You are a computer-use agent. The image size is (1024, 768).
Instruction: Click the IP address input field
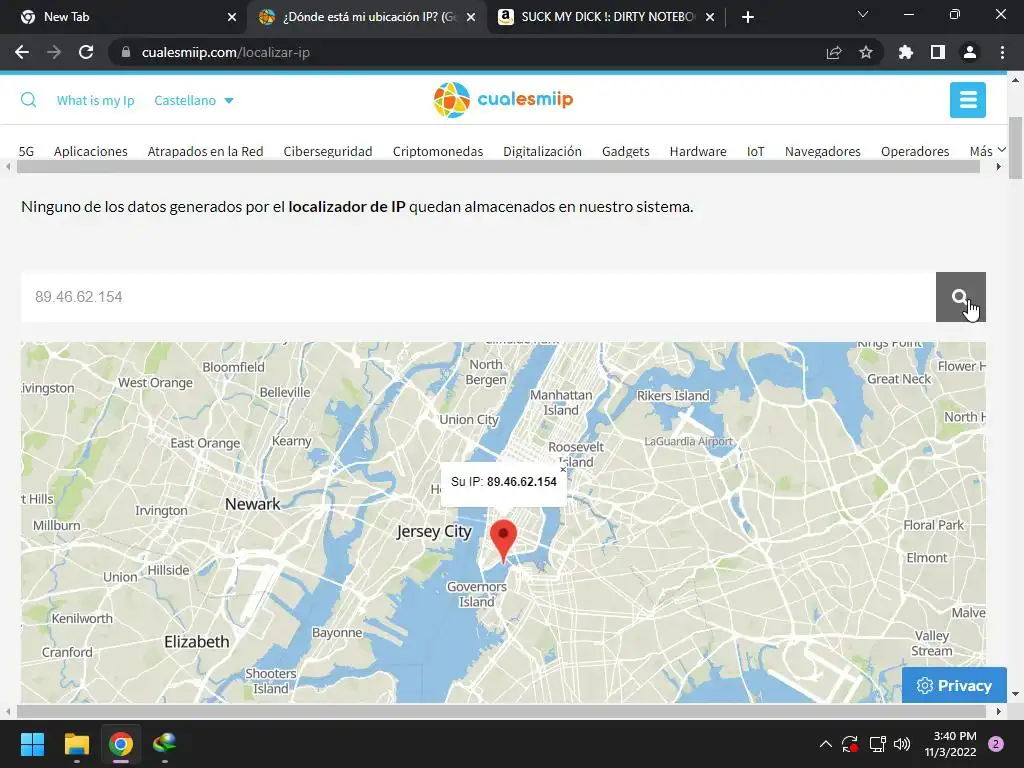pos(478,297)
